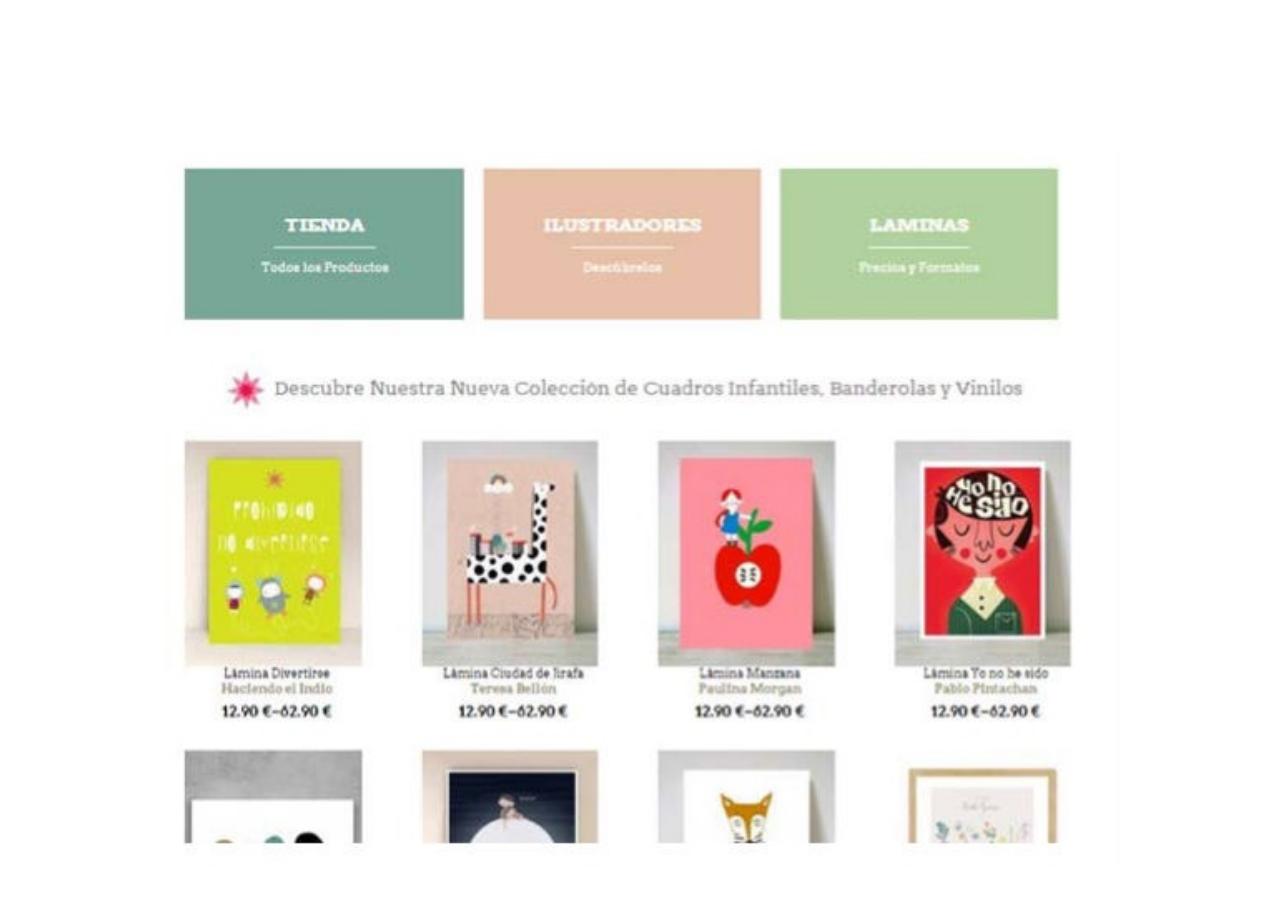Click the Lámina Ciudad de Jirafa title
This screenshot has width=1280, height=905.
(x=513, y=674)
